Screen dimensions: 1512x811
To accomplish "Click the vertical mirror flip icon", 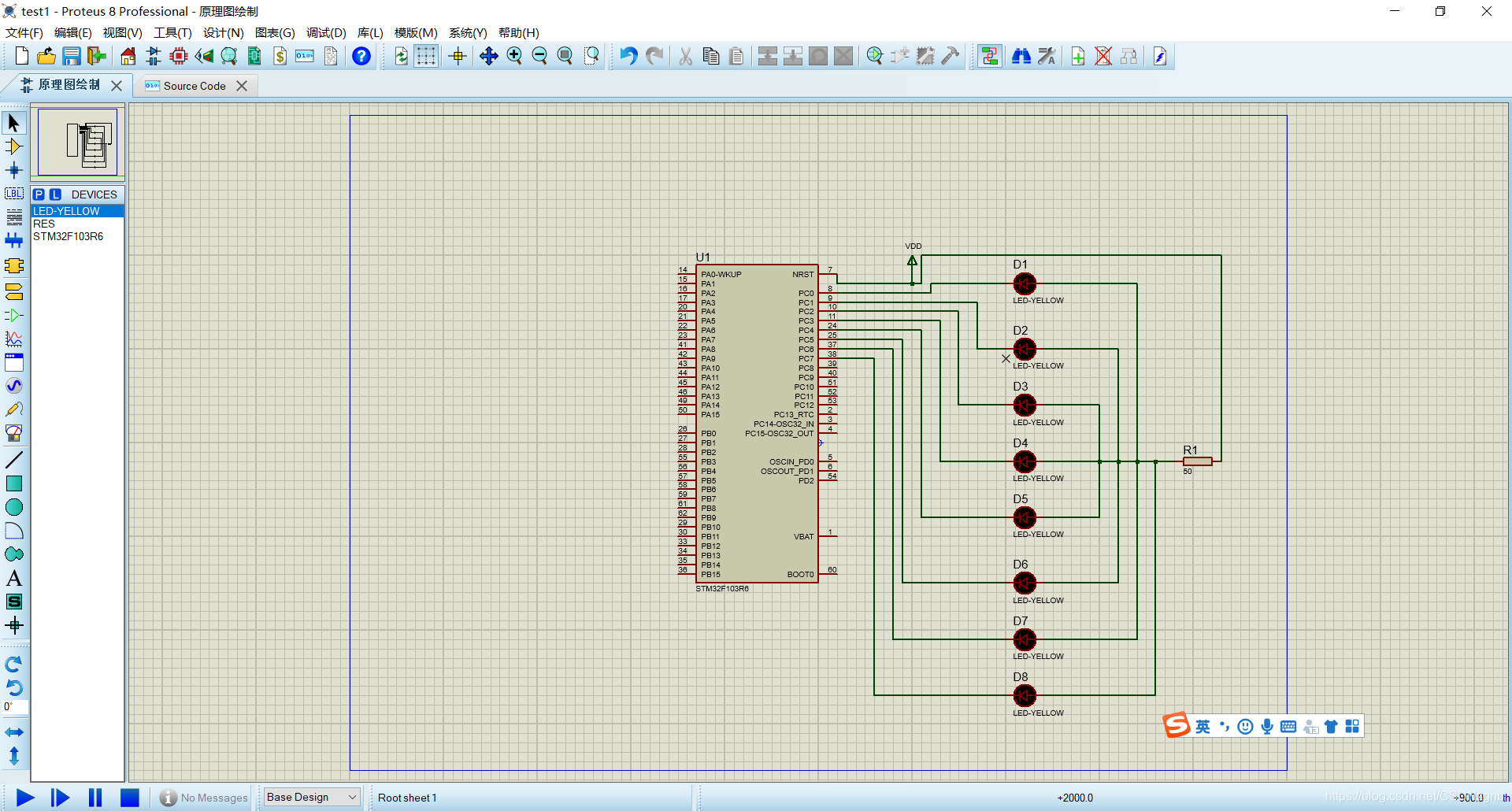I will pyautogui.click(x=14, y=756).
